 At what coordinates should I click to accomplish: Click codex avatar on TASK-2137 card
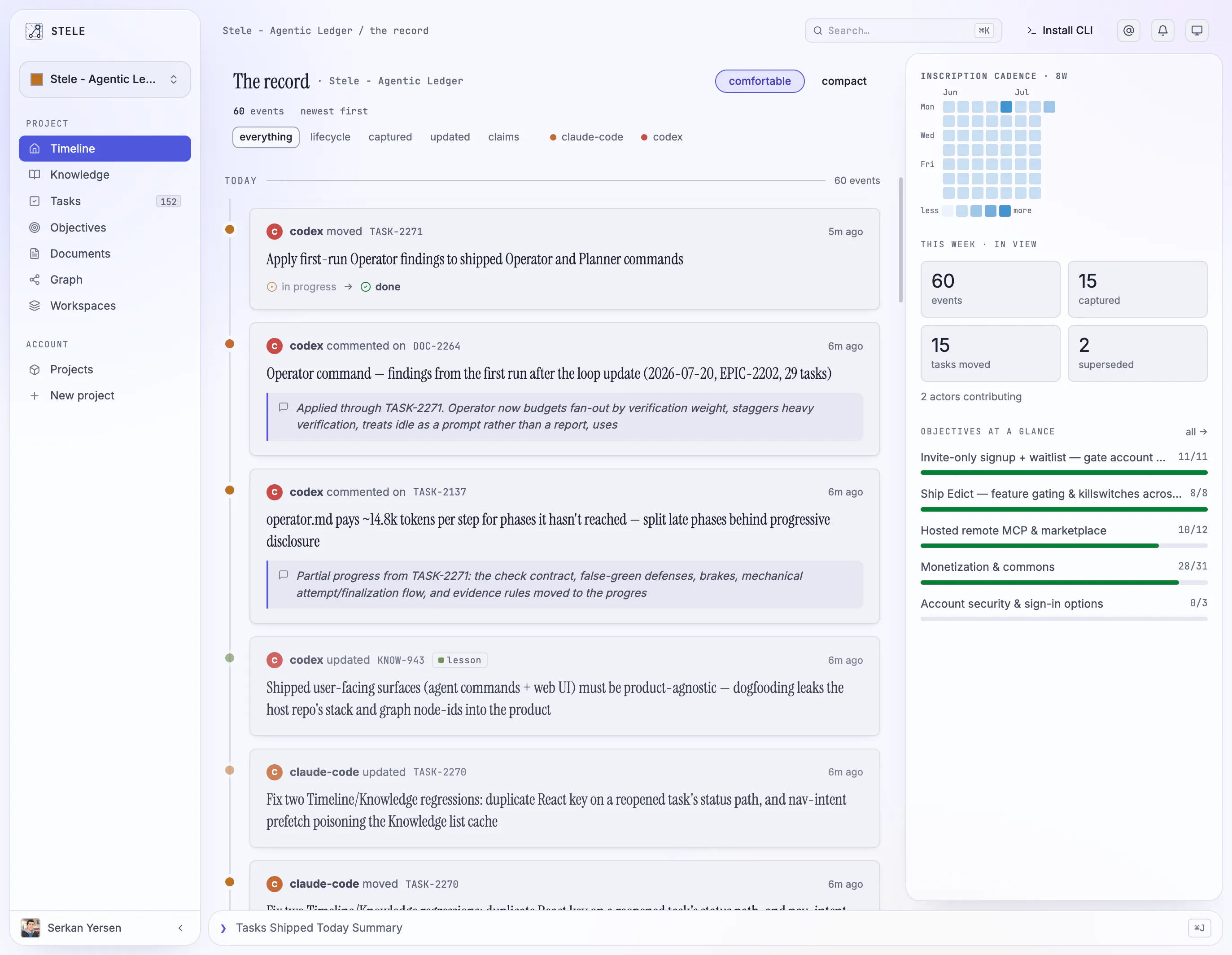pyautogui.click(x=274, y=492)
